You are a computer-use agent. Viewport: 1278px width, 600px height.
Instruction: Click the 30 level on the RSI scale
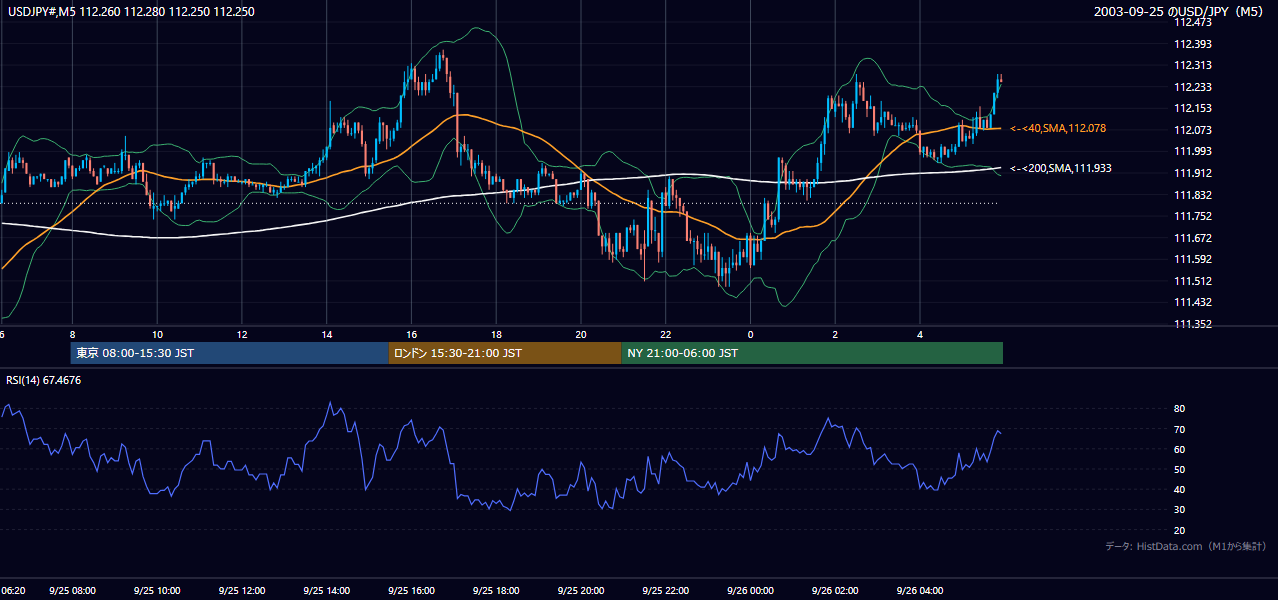(x=1179, y=510)
